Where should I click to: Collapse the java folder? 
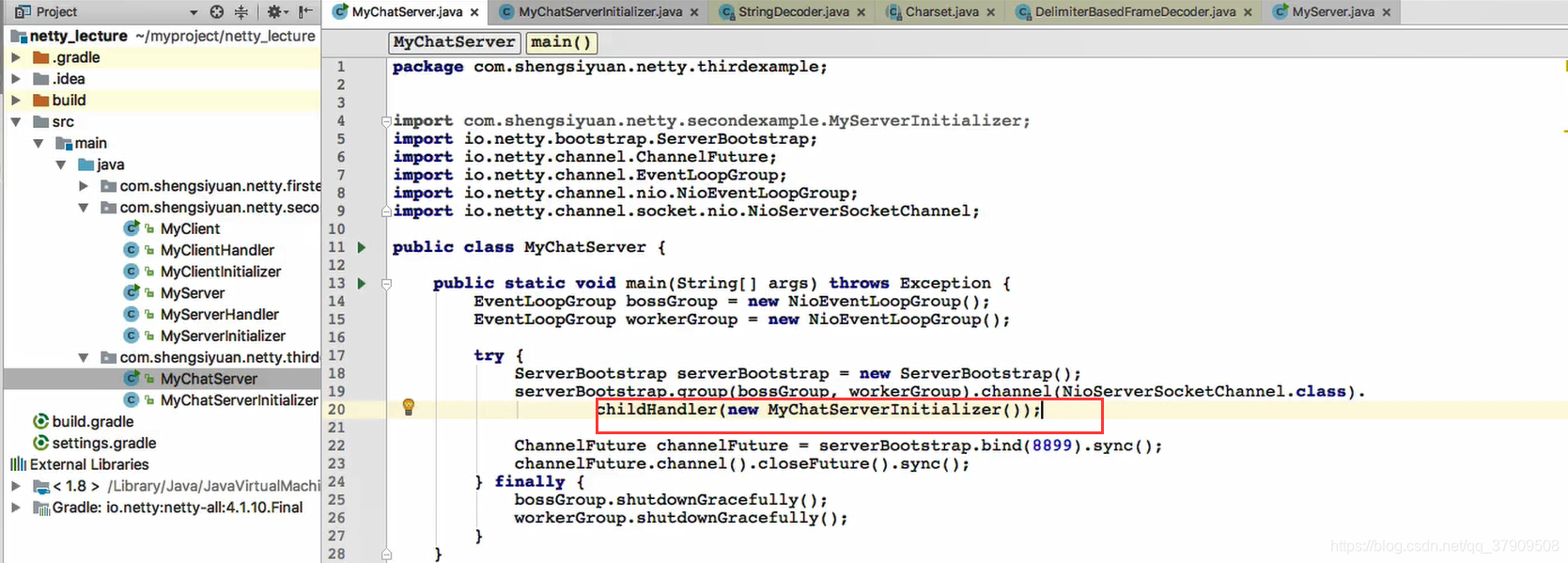[x=61, y=164]
